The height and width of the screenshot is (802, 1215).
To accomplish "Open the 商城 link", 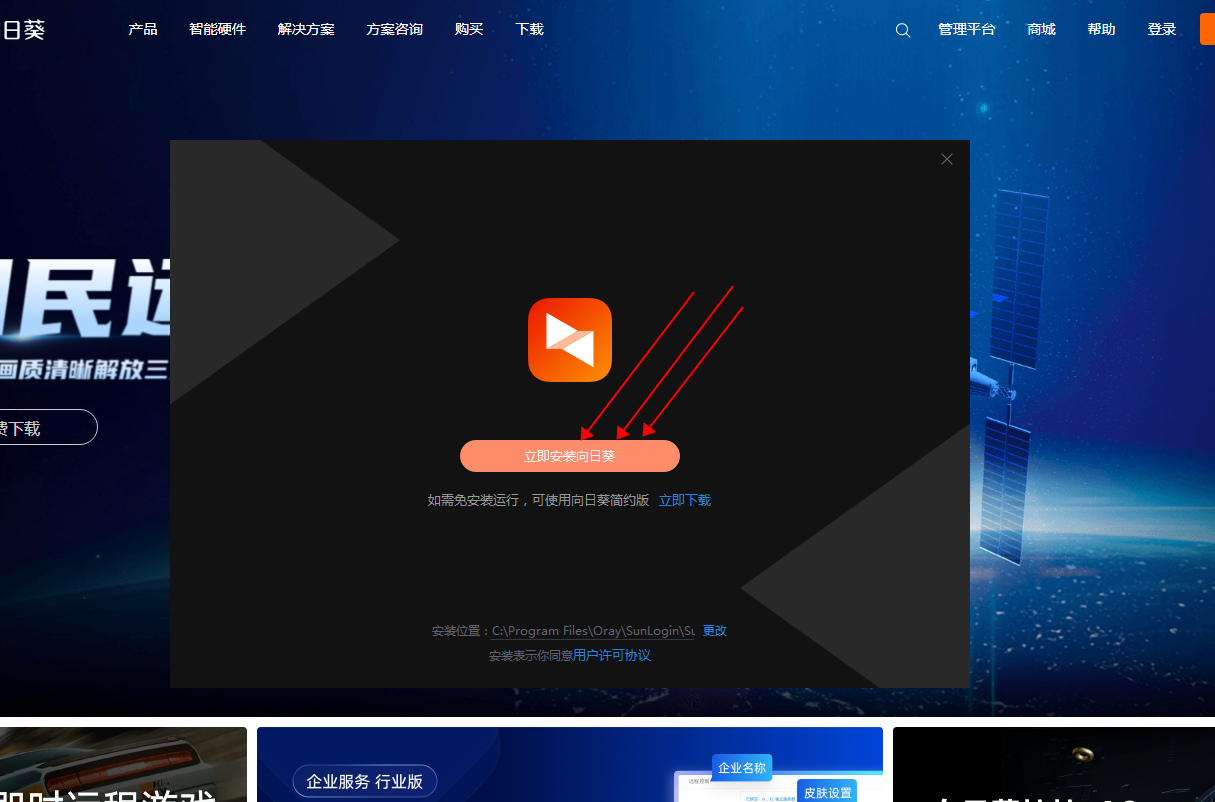I will pos(1041,30).
